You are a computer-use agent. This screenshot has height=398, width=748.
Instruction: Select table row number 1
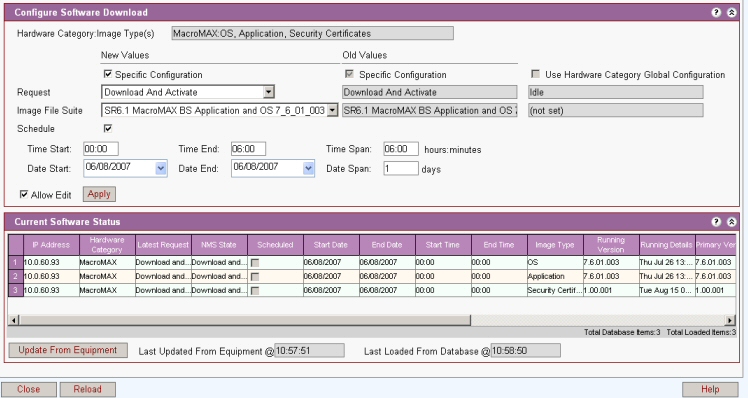click(16, 262)
